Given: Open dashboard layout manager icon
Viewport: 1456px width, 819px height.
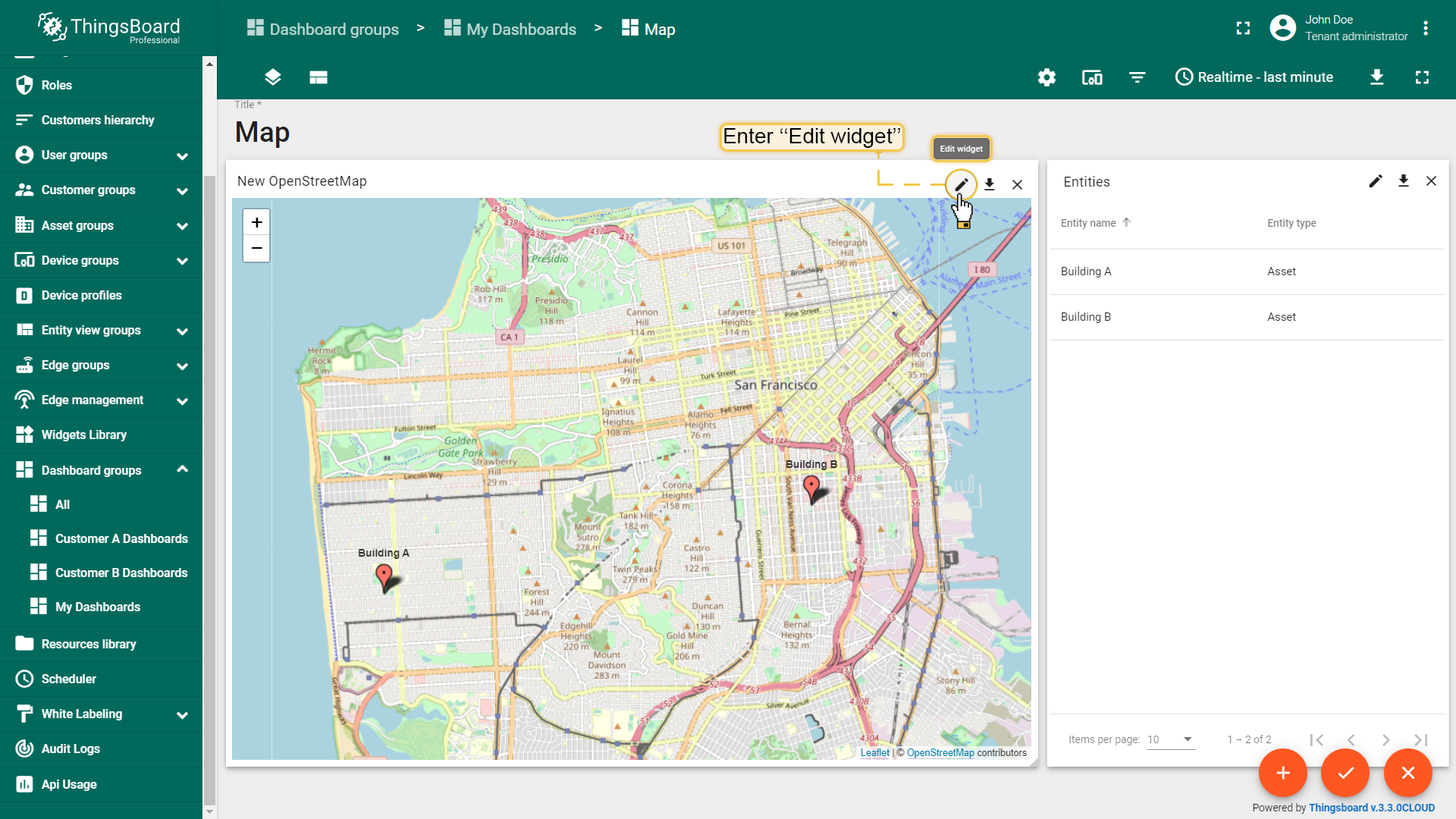Looking at the screenshot, I should (x=318, y=77).
